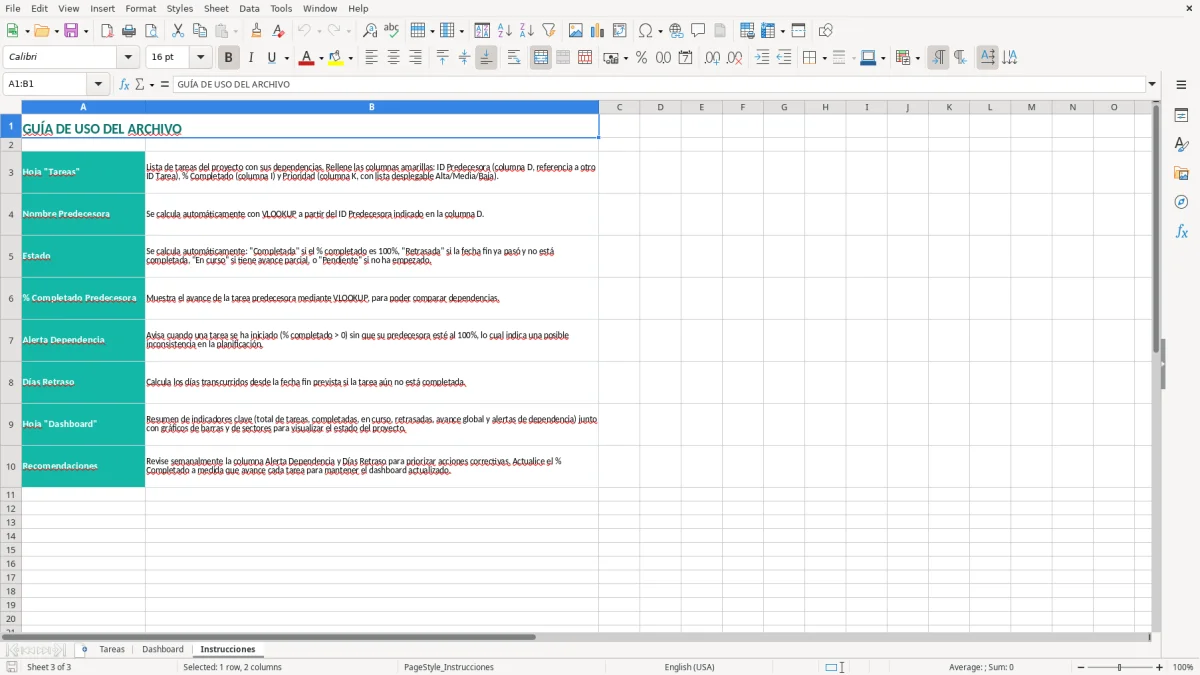Open the Function Wizard in formula bar
The height and width of the screenshot is (675, 1200).
click(125, 85)
